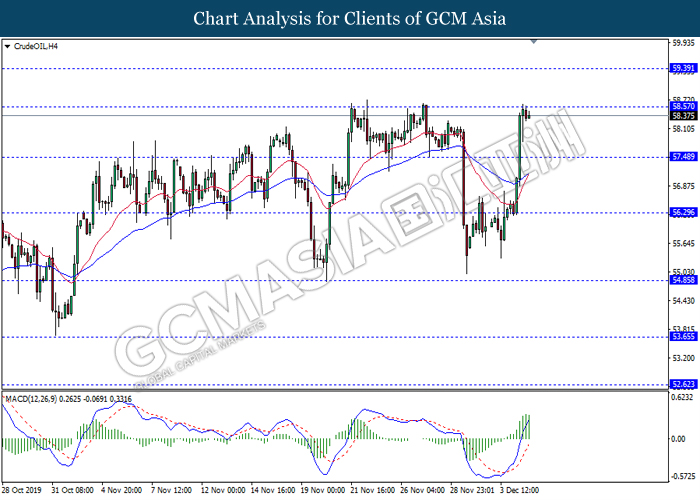Select the 57.489 price level label
Viewport: 700px width, 500px height.
pos(683,157)
